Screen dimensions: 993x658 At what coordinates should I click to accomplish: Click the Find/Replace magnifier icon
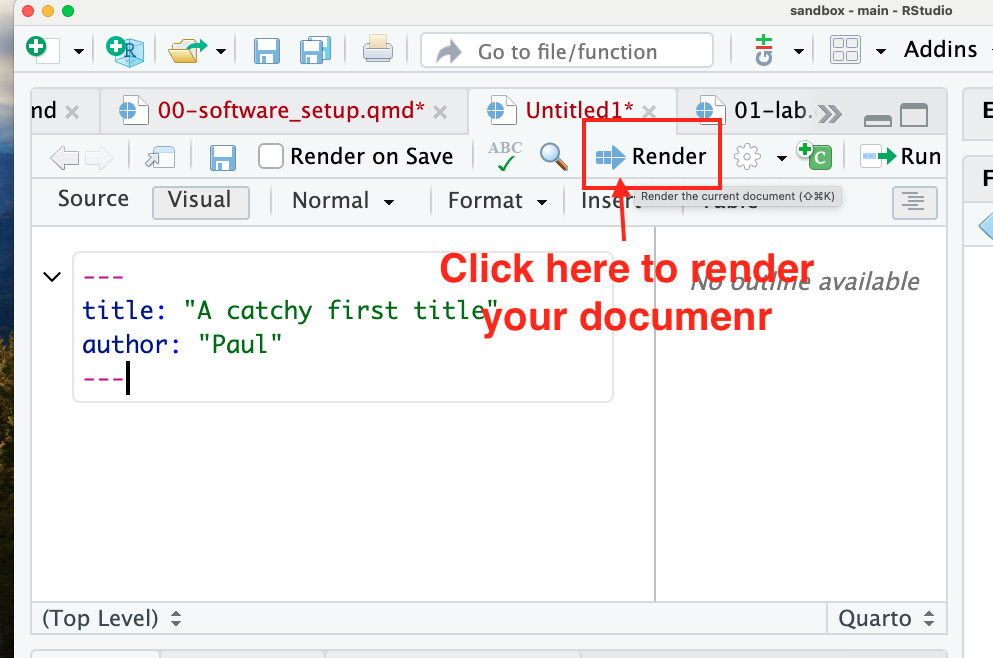[553, 156]
